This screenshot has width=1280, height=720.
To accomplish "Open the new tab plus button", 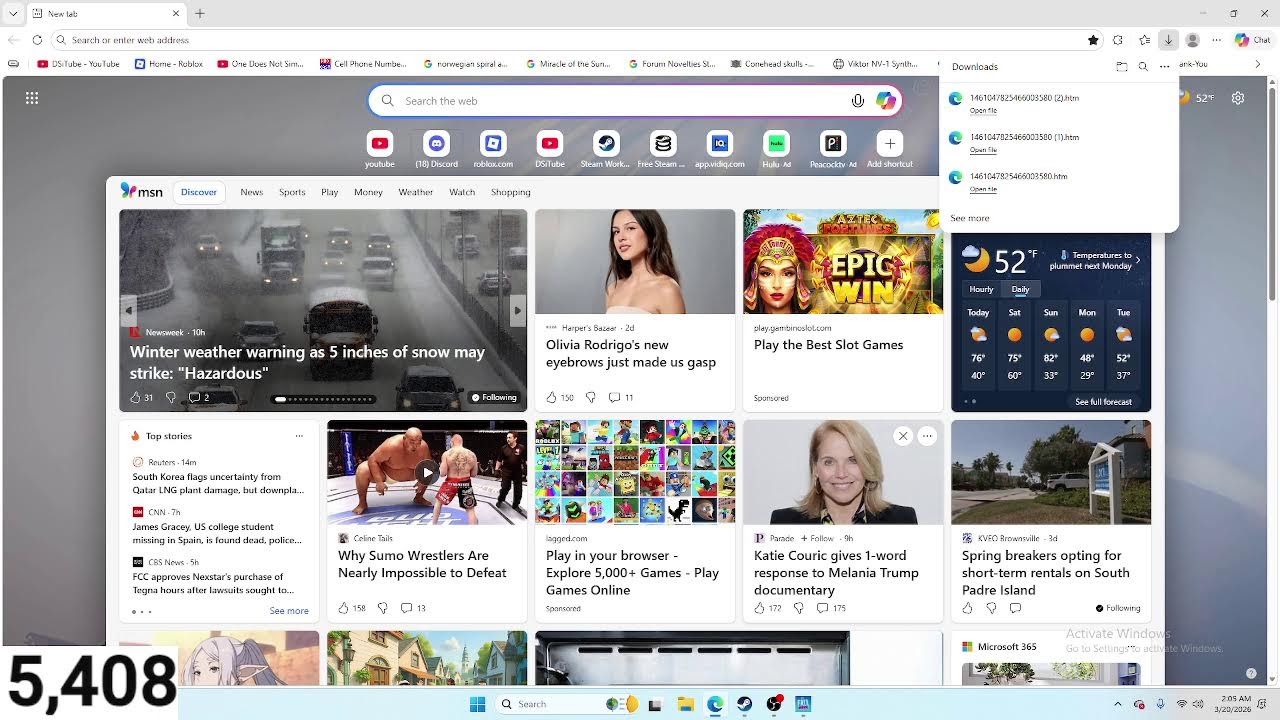I will tap(200, 13).
